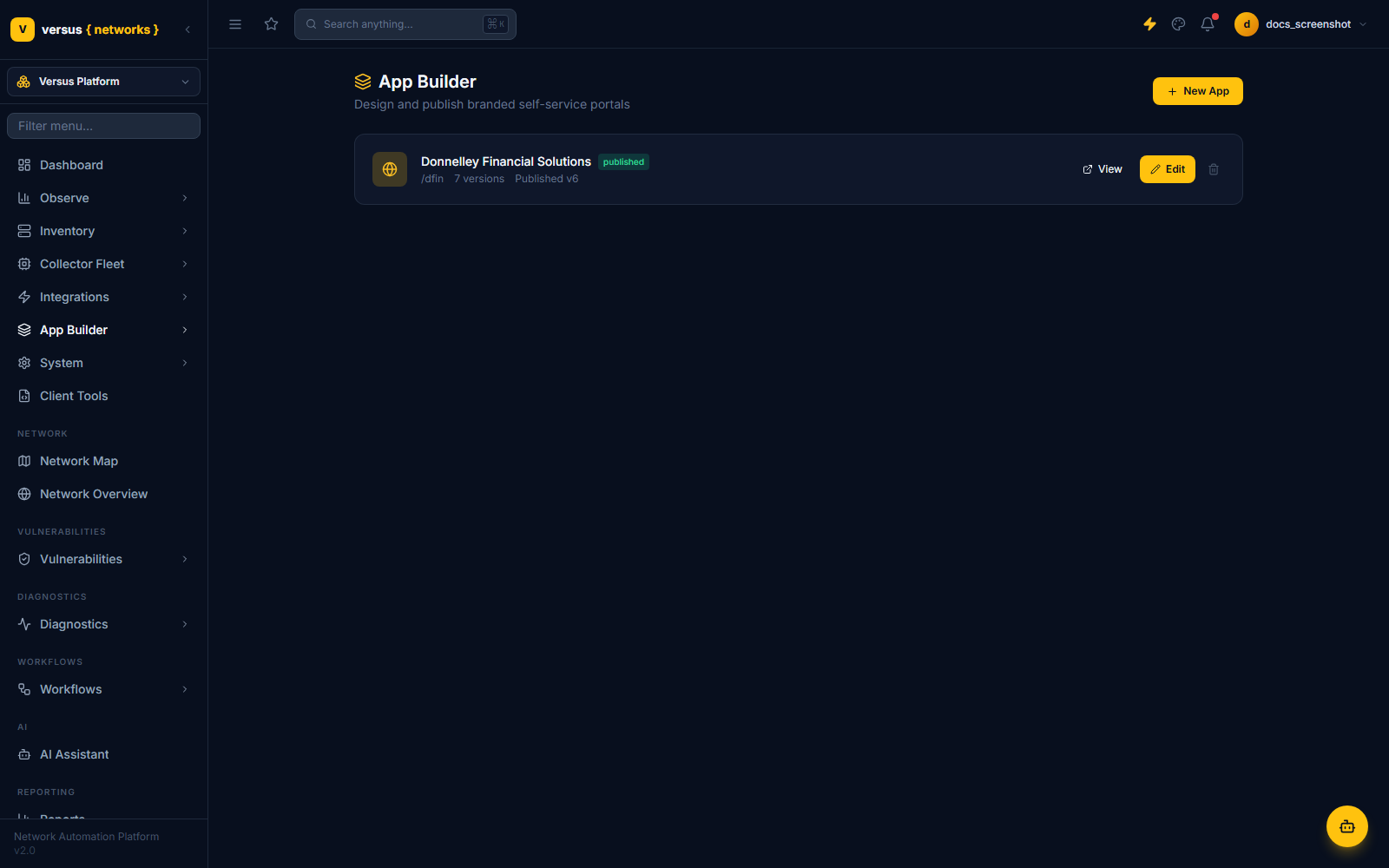Image resolution: width=1389 pixels, height=868 pixels.
Task: Go to Dashboard in the sidebar
Action: [x=103, y=165]
